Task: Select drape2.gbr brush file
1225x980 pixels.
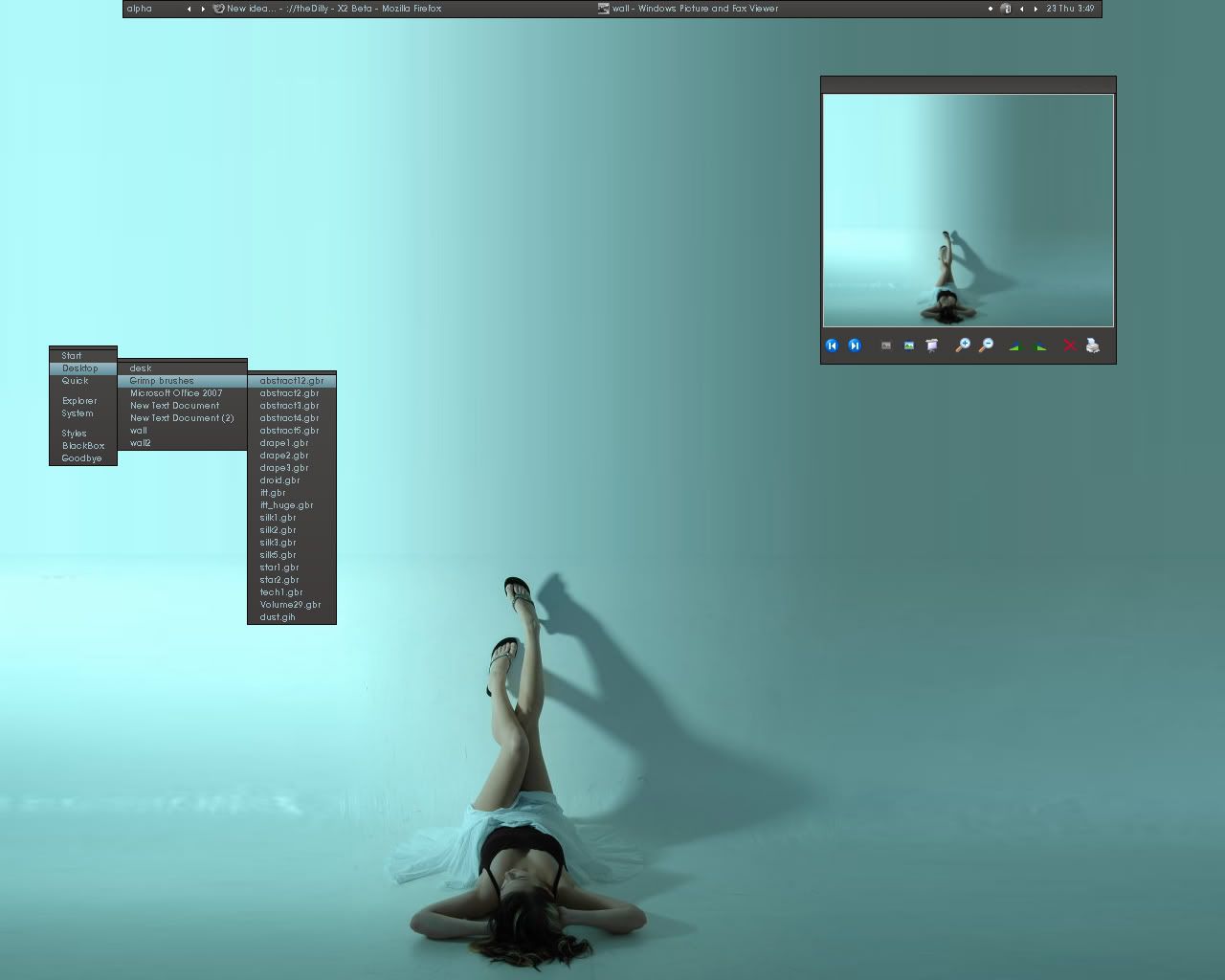Action: coord(292,456)
